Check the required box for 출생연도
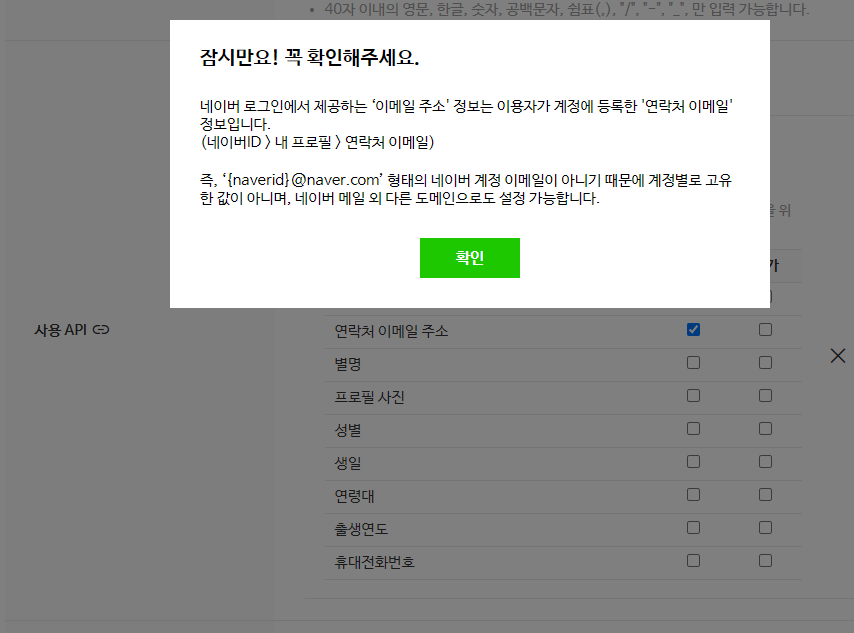The image size is (854, 633). pyautogui.click(x=693, y=528)
